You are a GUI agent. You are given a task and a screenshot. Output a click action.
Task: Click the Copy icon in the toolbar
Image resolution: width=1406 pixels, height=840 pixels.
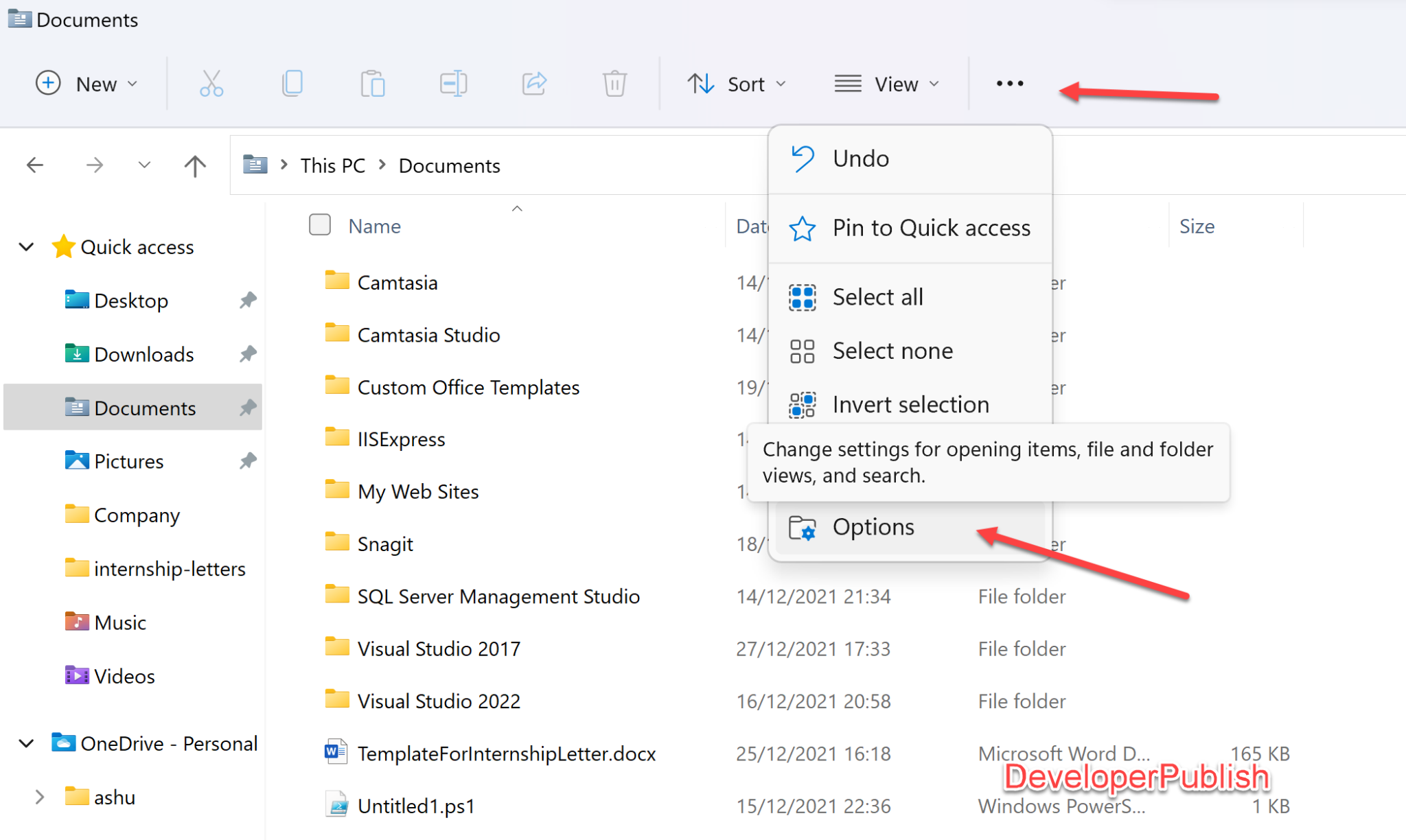pos(292,83)
